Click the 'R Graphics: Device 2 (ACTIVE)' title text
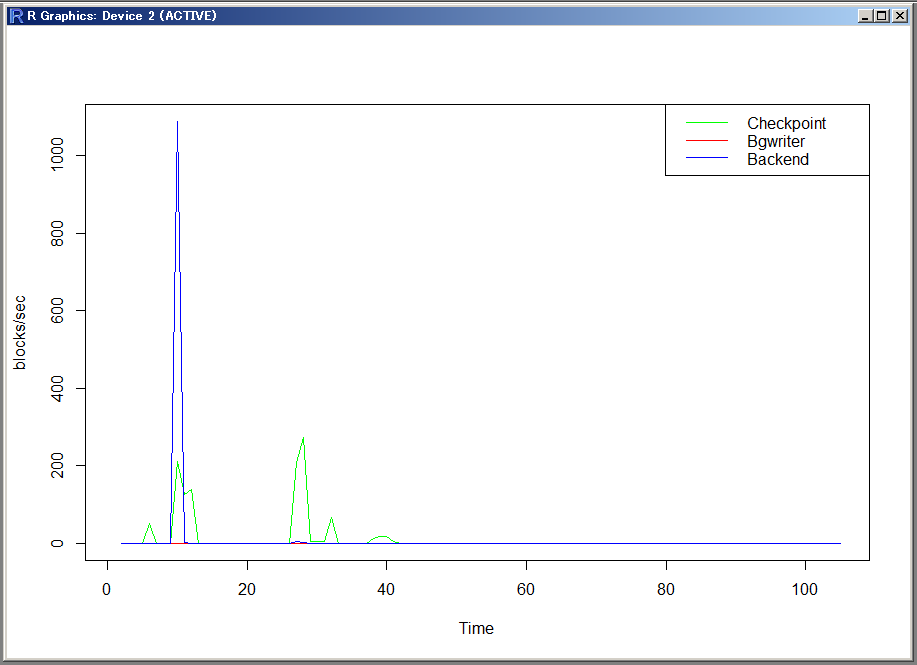This screenshot has width=917, height=665. [x=122, y=16]
